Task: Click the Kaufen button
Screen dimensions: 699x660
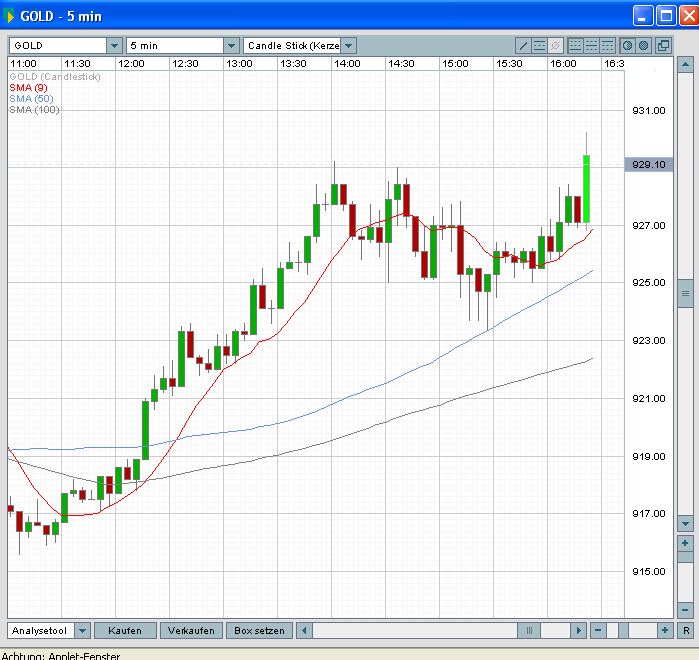Action: click(125, 631)
